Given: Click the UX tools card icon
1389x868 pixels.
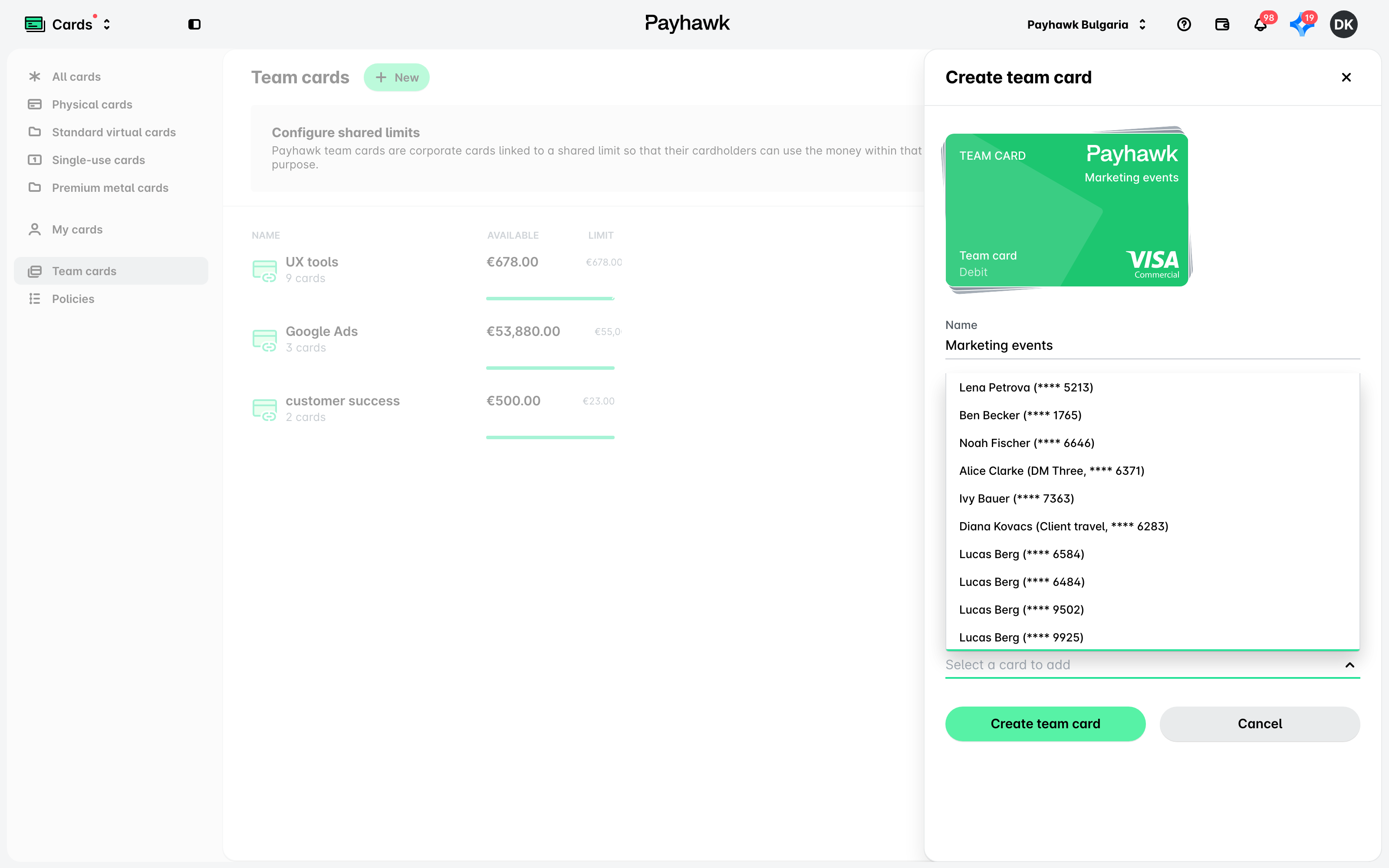Looking at the screenshot, I should tap(265, 270).
